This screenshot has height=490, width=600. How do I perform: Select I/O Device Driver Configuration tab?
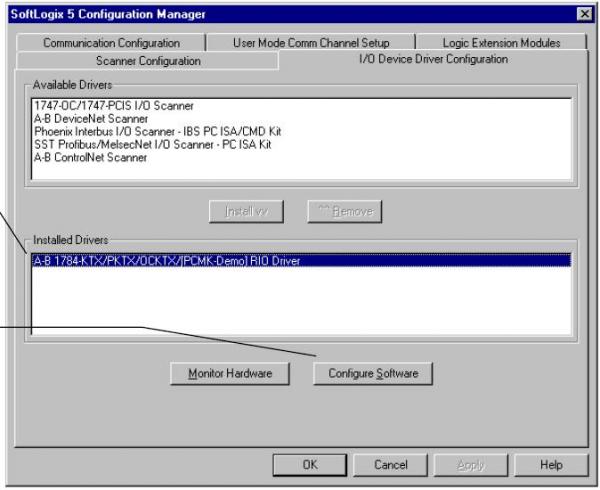click(x=433, y=59)
